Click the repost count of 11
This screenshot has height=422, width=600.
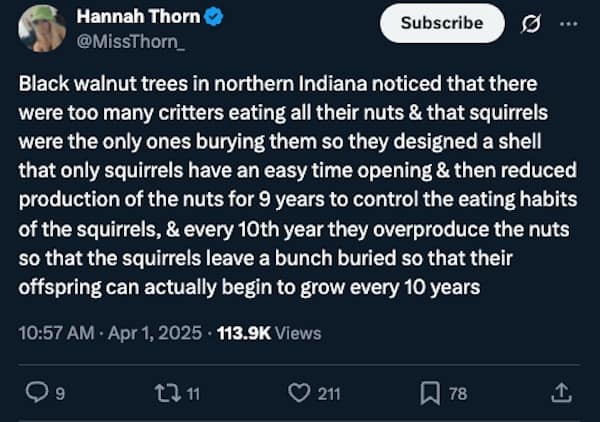(x=194, y=394)
